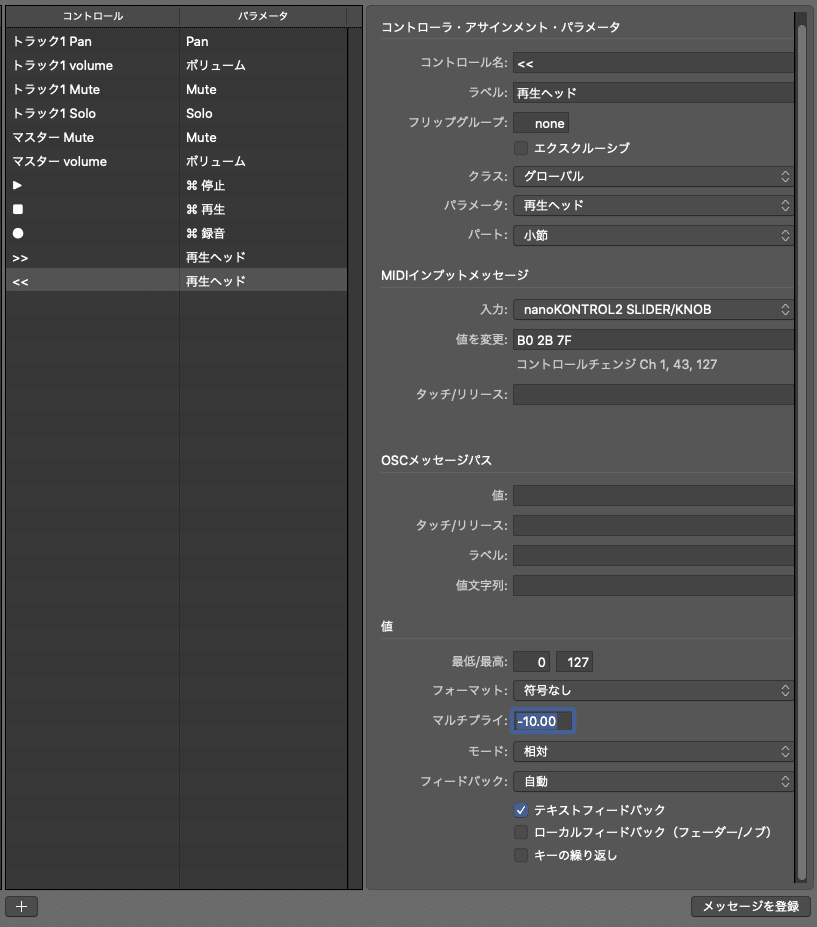Click the 値文字列 input field
Screen dimensions: 817x927
point(653,585)
